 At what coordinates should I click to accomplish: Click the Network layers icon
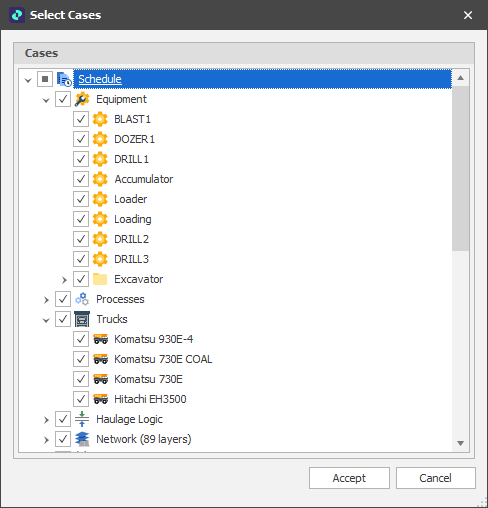coord(82,439)
